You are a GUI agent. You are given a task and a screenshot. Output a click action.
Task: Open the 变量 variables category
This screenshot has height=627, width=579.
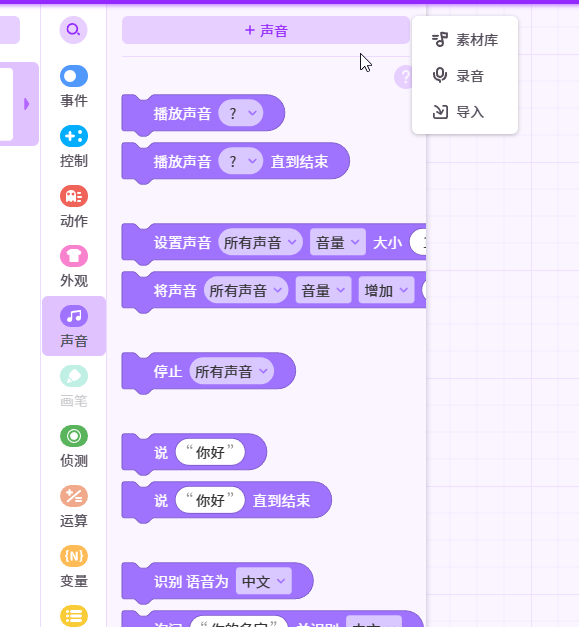[x=74, y=566]
